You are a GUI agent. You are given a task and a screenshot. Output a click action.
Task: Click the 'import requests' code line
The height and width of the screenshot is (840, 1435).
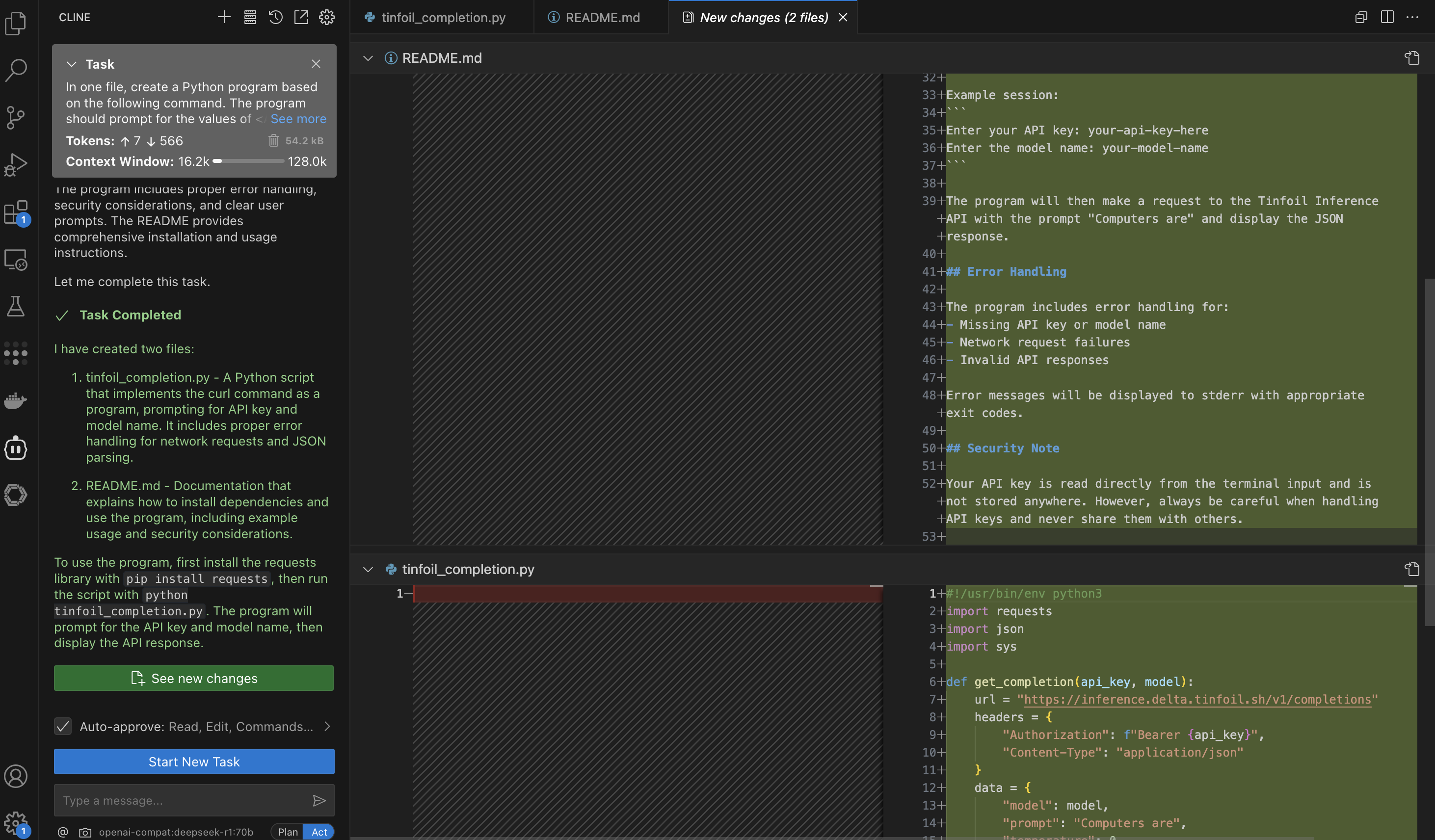coord(999,611)
